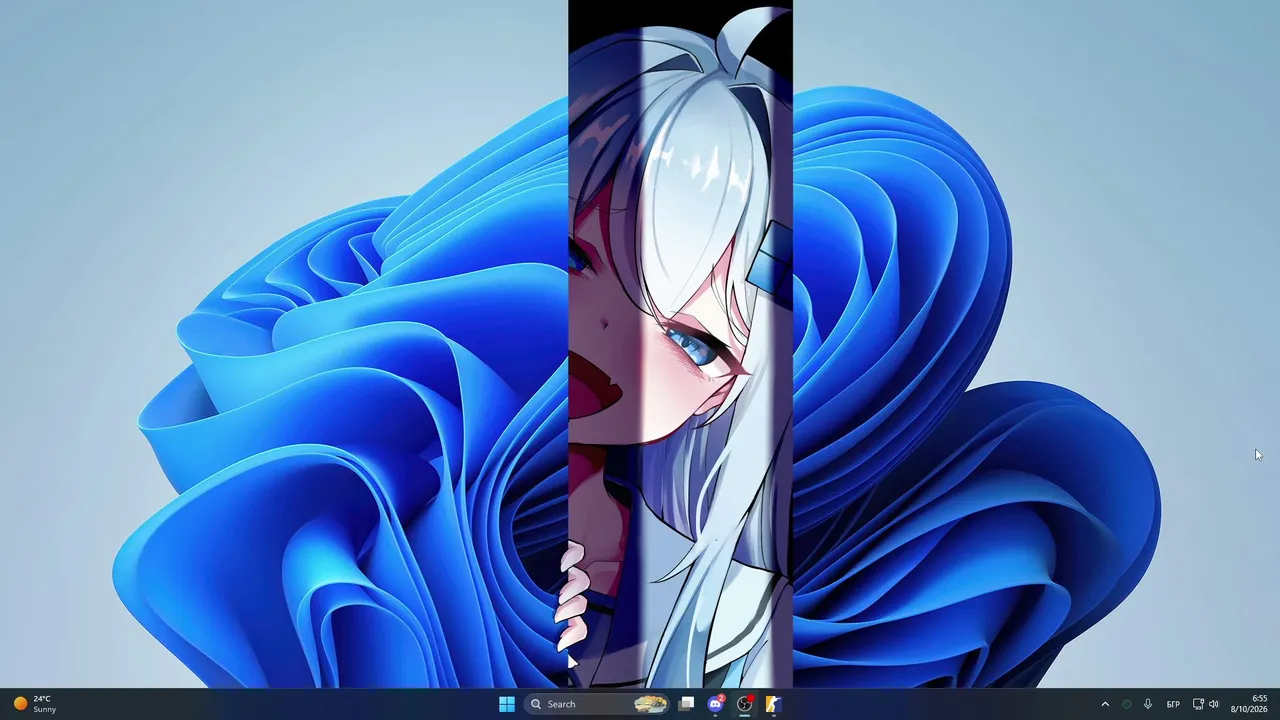Click the microphone tray icon
The image size is (1280, 720).
(1148, 704)
